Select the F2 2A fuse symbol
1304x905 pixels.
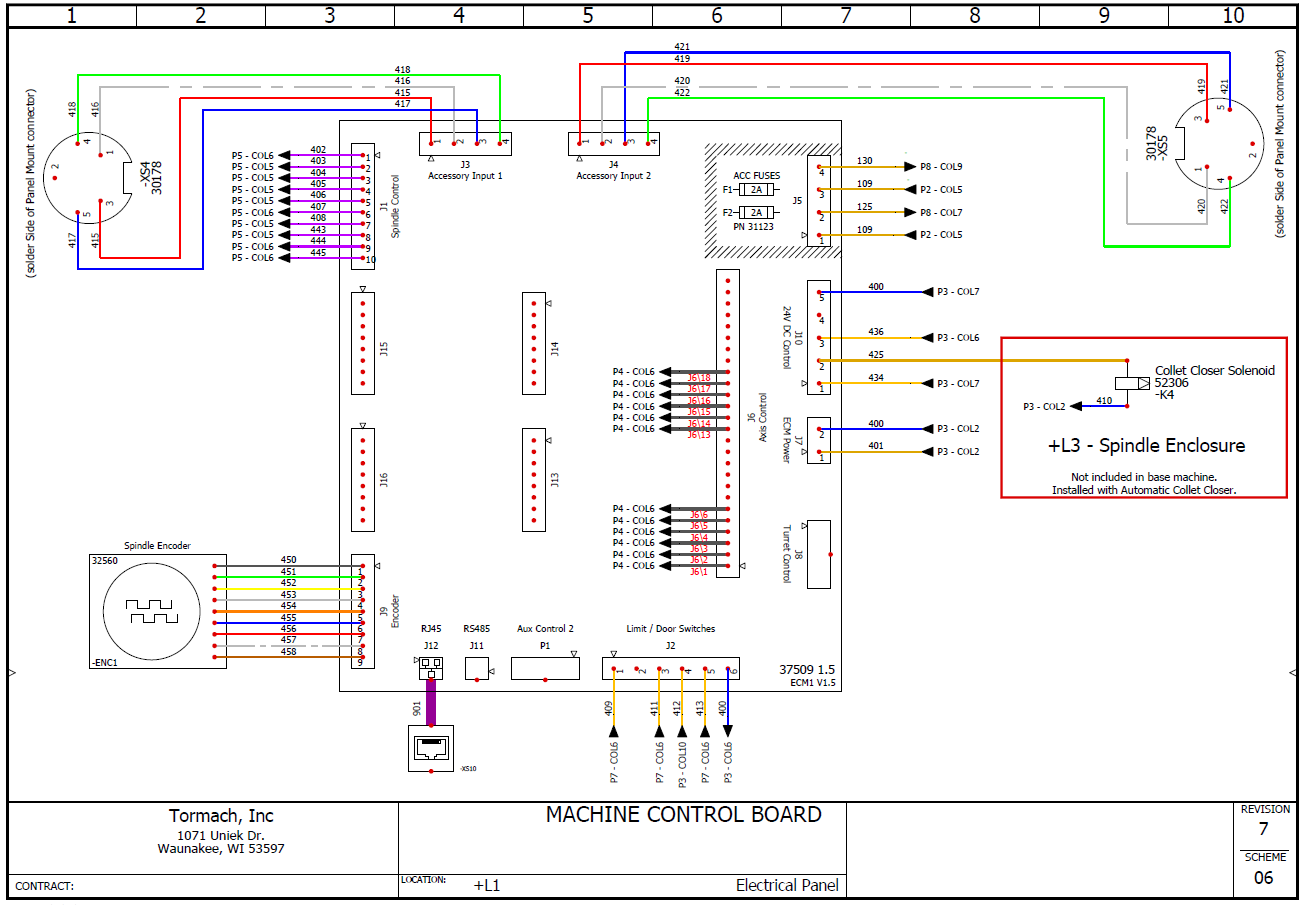[757, 212]
